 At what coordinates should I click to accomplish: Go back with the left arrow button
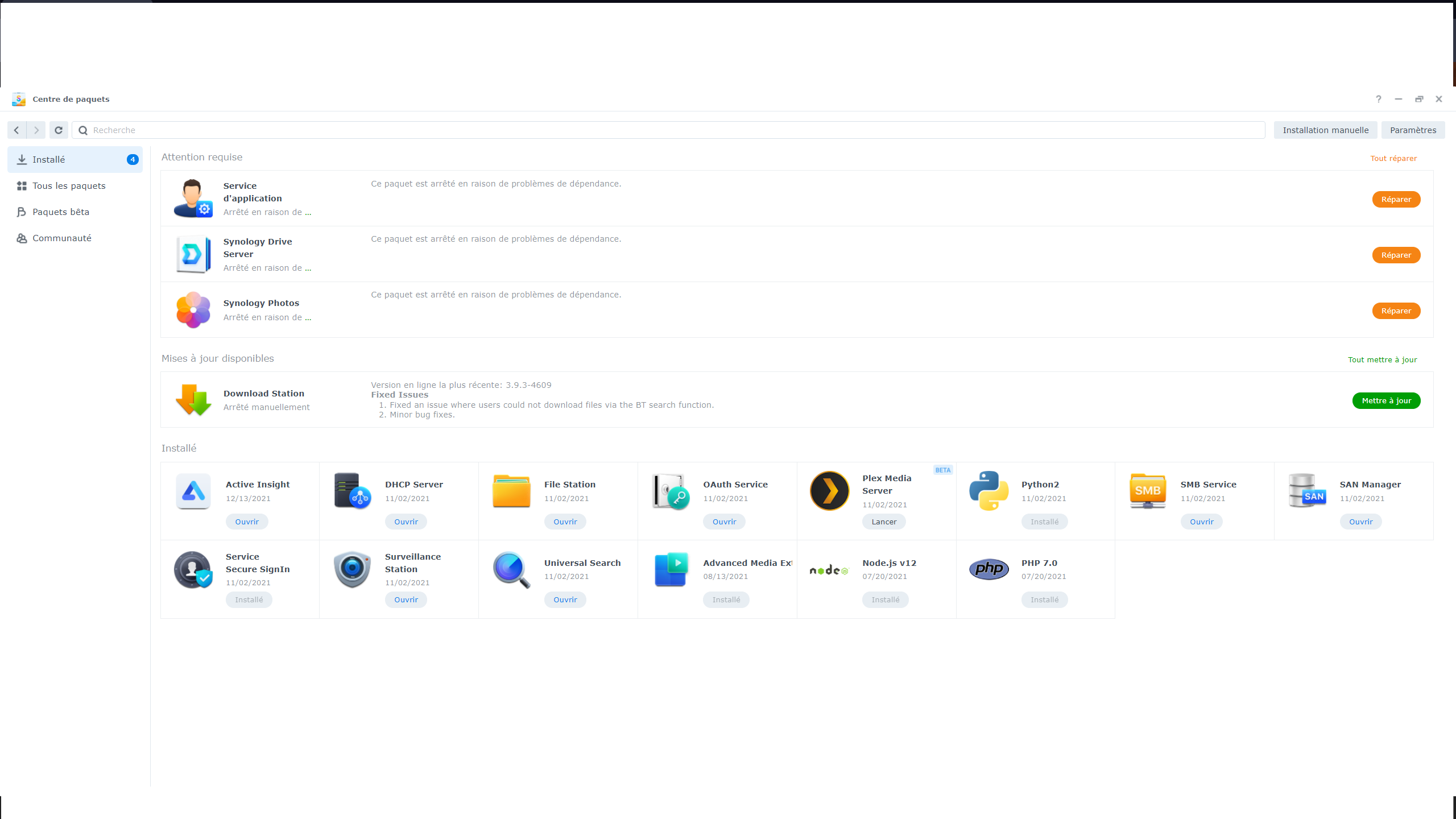click(16, 130)
